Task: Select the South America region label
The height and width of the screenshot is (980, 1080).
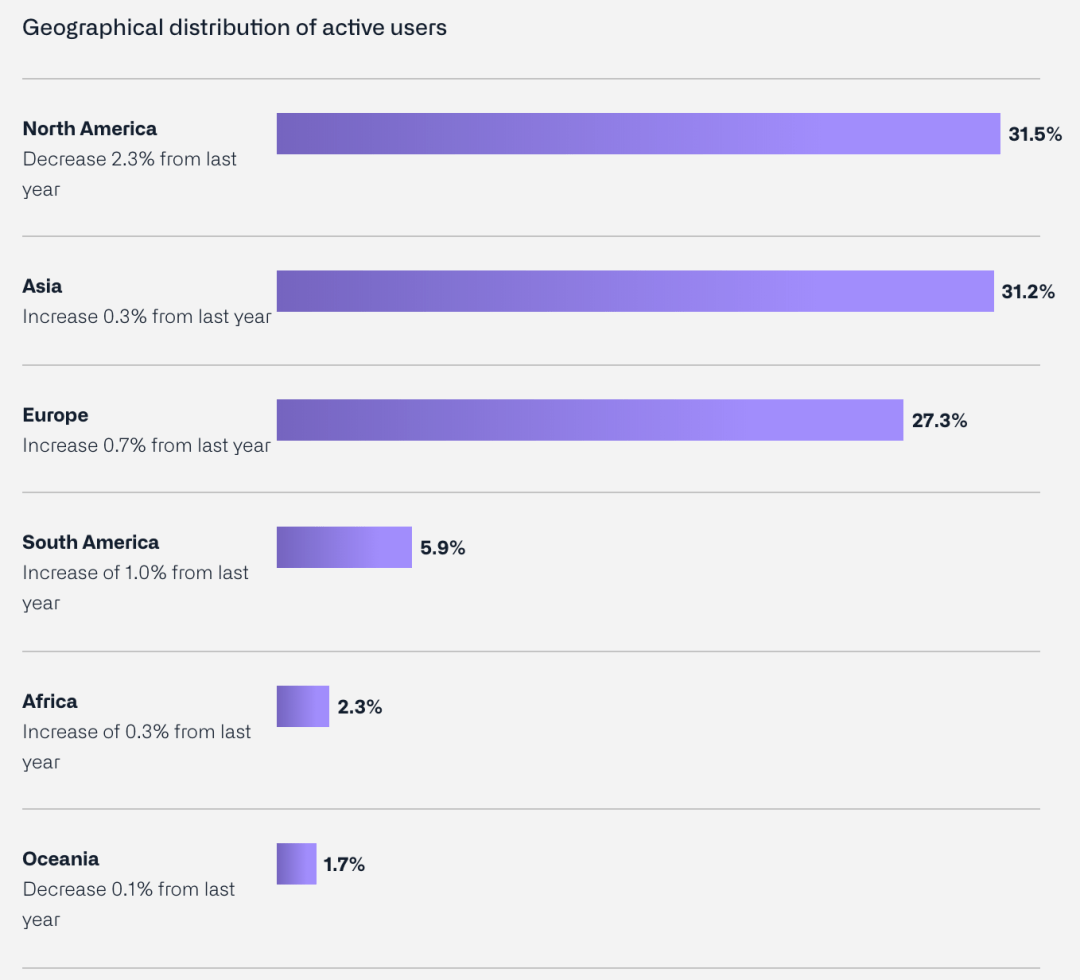Action: [x=91, y=542]
